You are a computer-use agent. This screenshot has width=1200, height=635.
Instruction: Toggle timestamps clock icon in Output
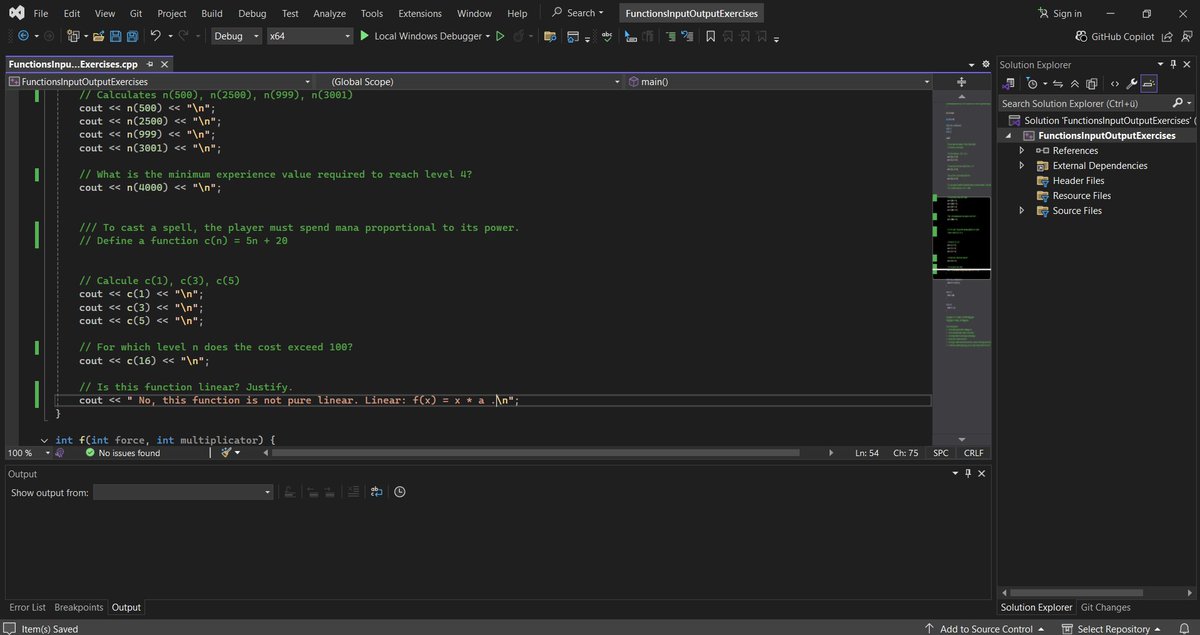399,492
